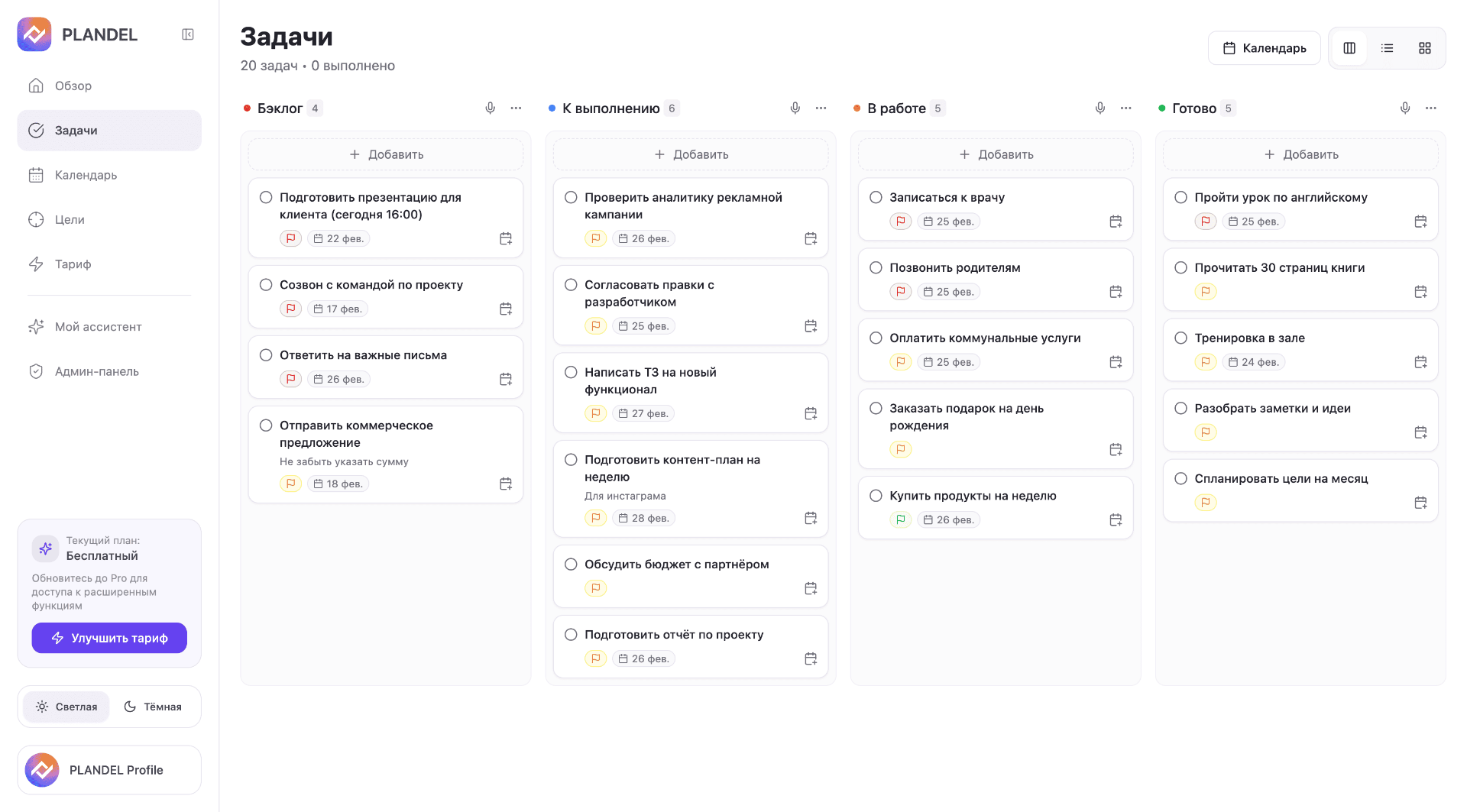Click the microphone icon in Бэклог column
Image resolution: width=1467 pixels, height=812 pixels.
pos(491,108)
